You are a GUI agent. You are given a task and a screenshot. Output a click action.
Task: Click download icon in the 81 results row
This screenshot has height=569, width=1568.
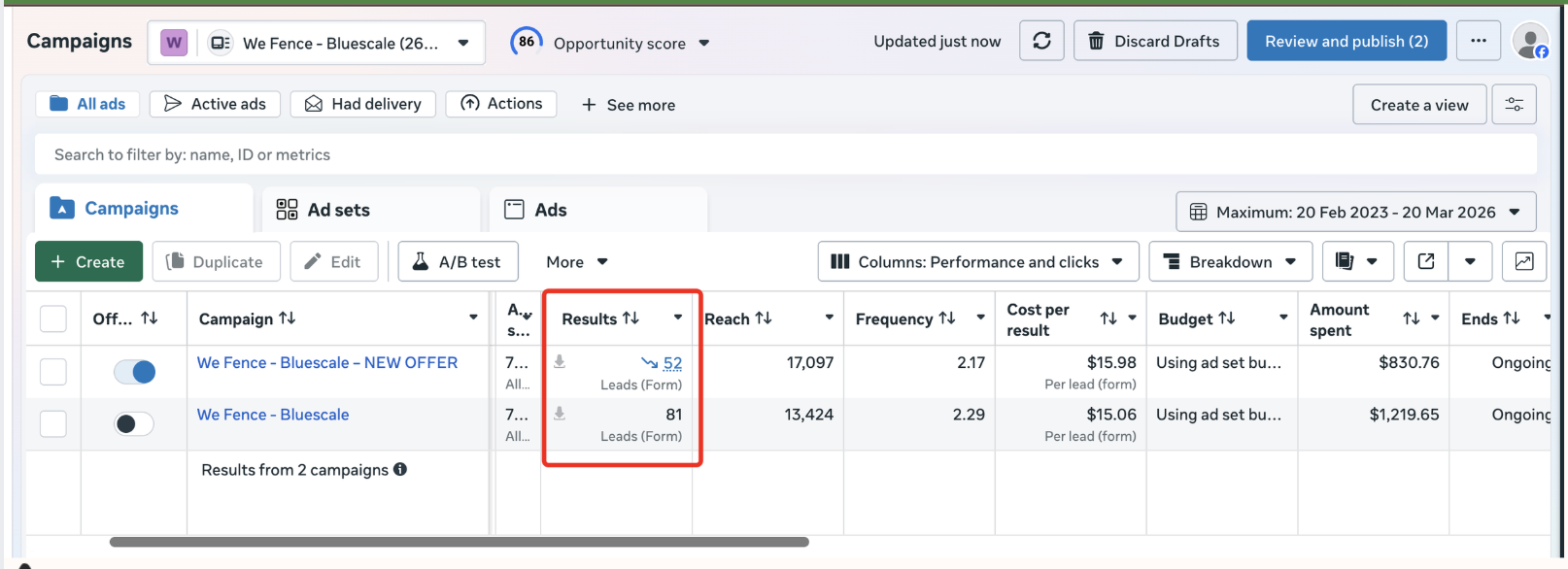[560, 414]
